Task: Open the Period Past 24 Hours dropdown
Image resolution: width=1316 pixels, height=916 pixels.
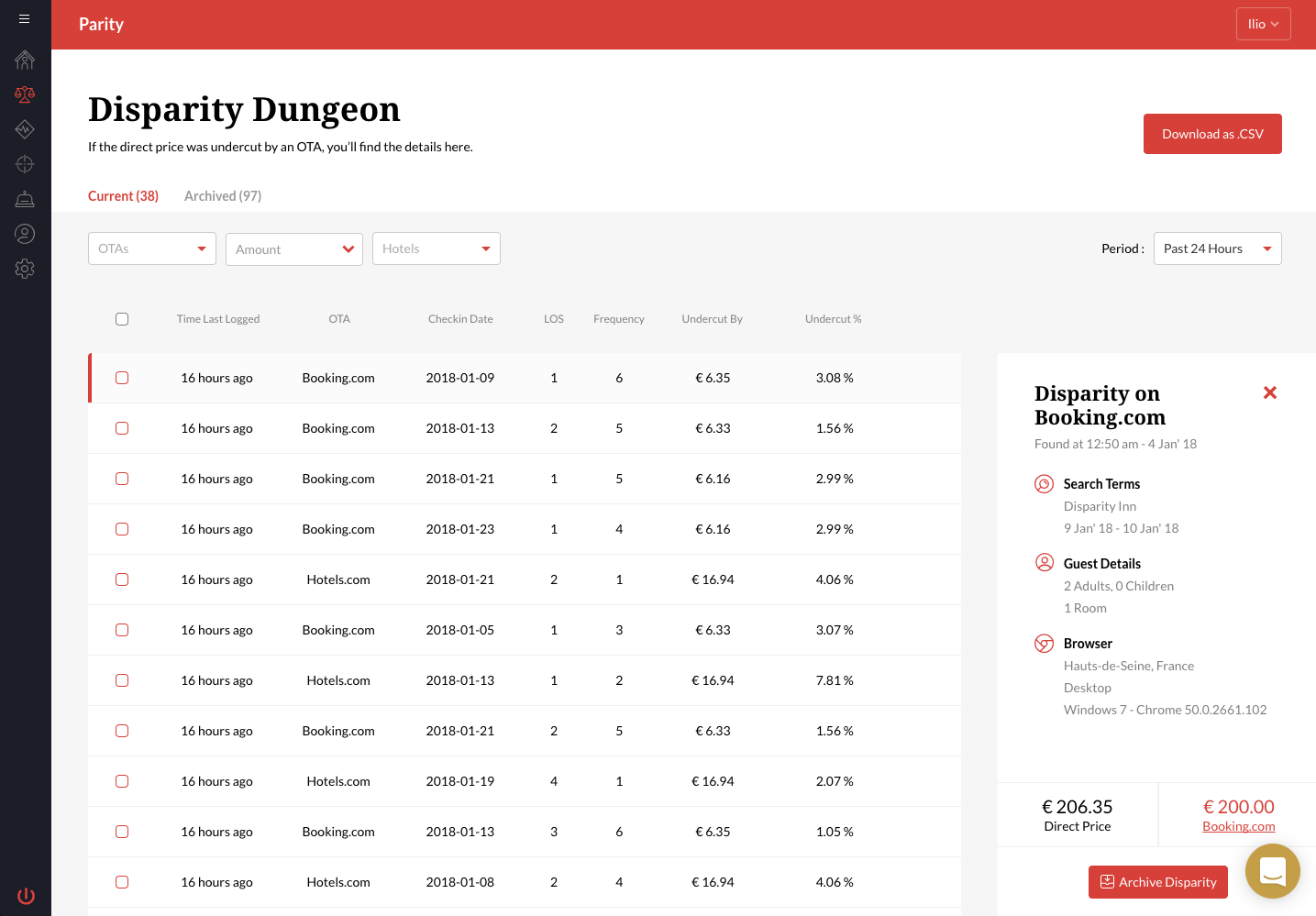Action: (1218, 248)
